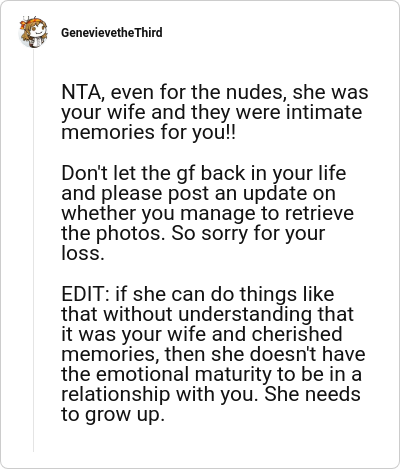This screenshot has height=469, width=400.
Task: Select the word NTA in the comment
Action: (x=81, y=92)
